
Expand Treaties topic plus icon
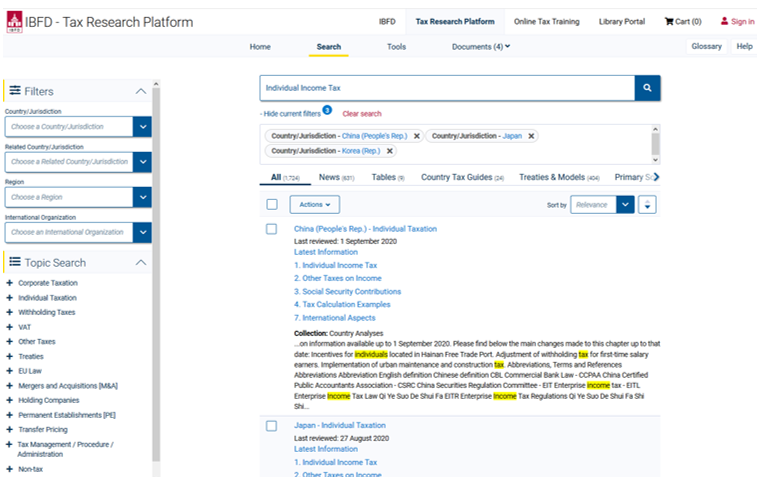tap(9, 356)
